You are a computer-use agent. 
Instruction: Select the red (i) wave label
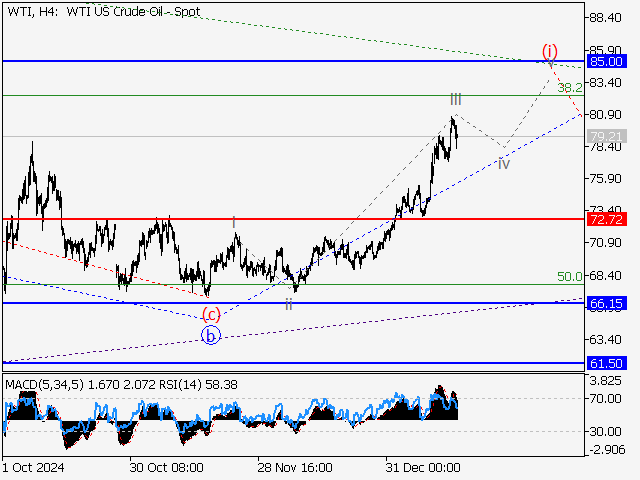click(x=550, y=50)
